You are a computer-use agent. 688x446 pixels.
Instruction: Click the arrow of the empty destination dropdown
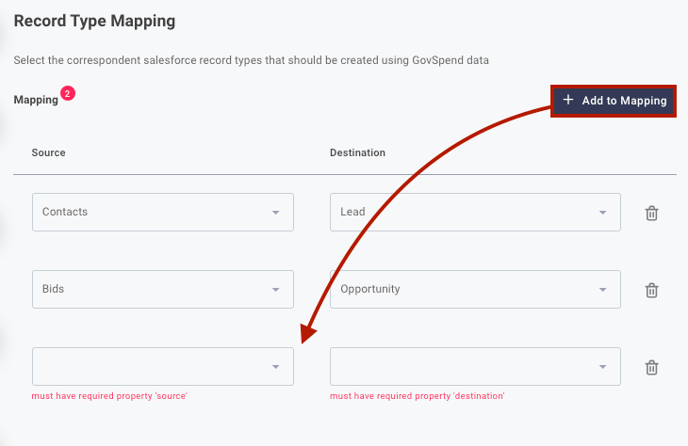tap(603, 367)
